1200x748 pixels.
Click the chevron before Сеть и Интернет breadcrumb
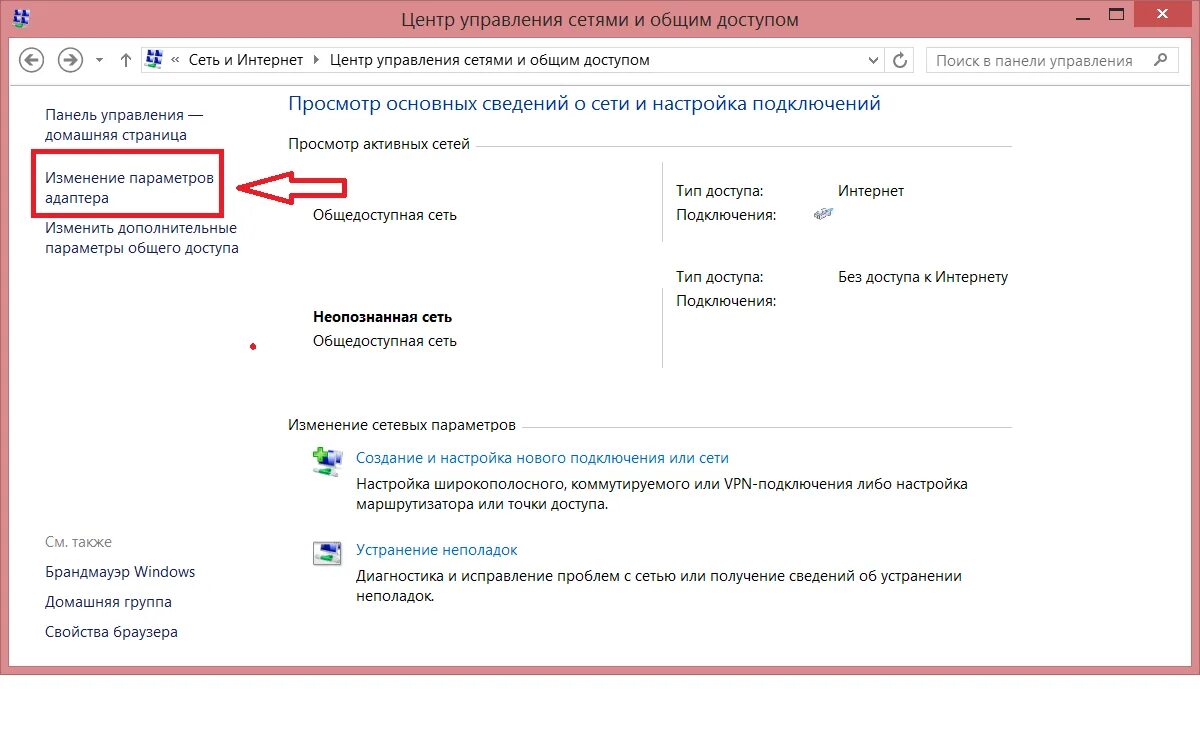pos(176,60)
